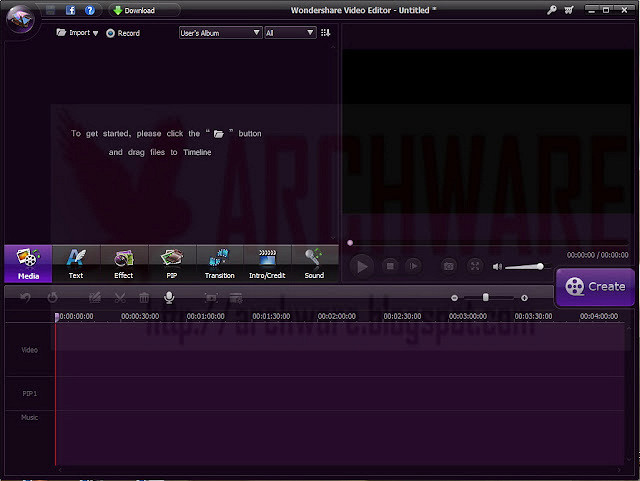Click the Wondershare logo orb

[20, 19]
